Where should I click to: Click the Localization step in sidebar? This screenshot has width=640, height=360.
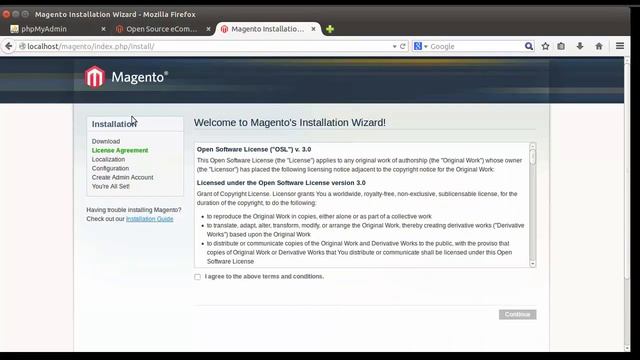click(108, 159)
